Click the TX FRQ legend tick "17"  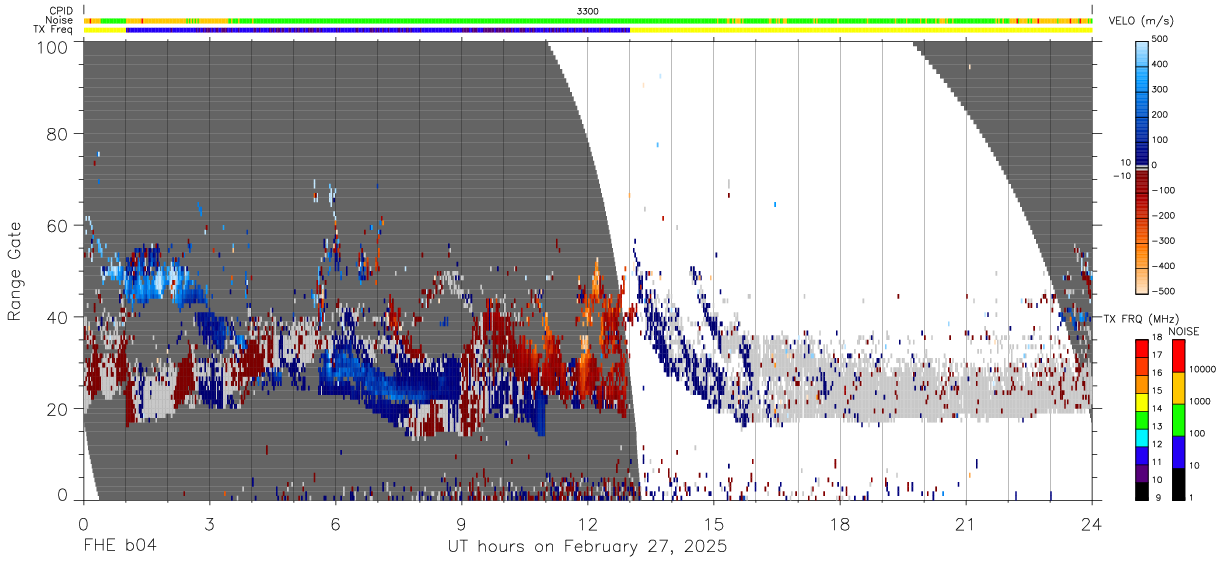(x=1157, y=355)
